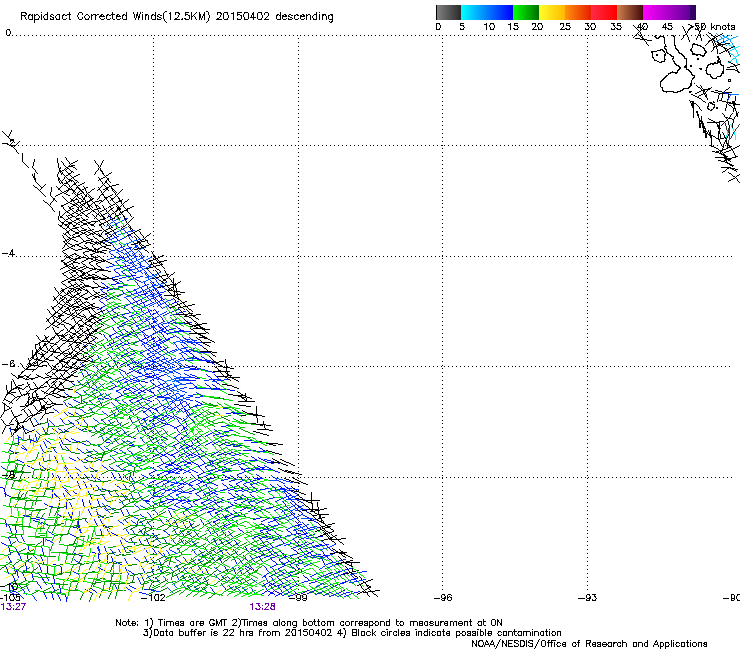740x650 pixels.
Task: Click the 'Times are GMT' note line
Action: 309,623
